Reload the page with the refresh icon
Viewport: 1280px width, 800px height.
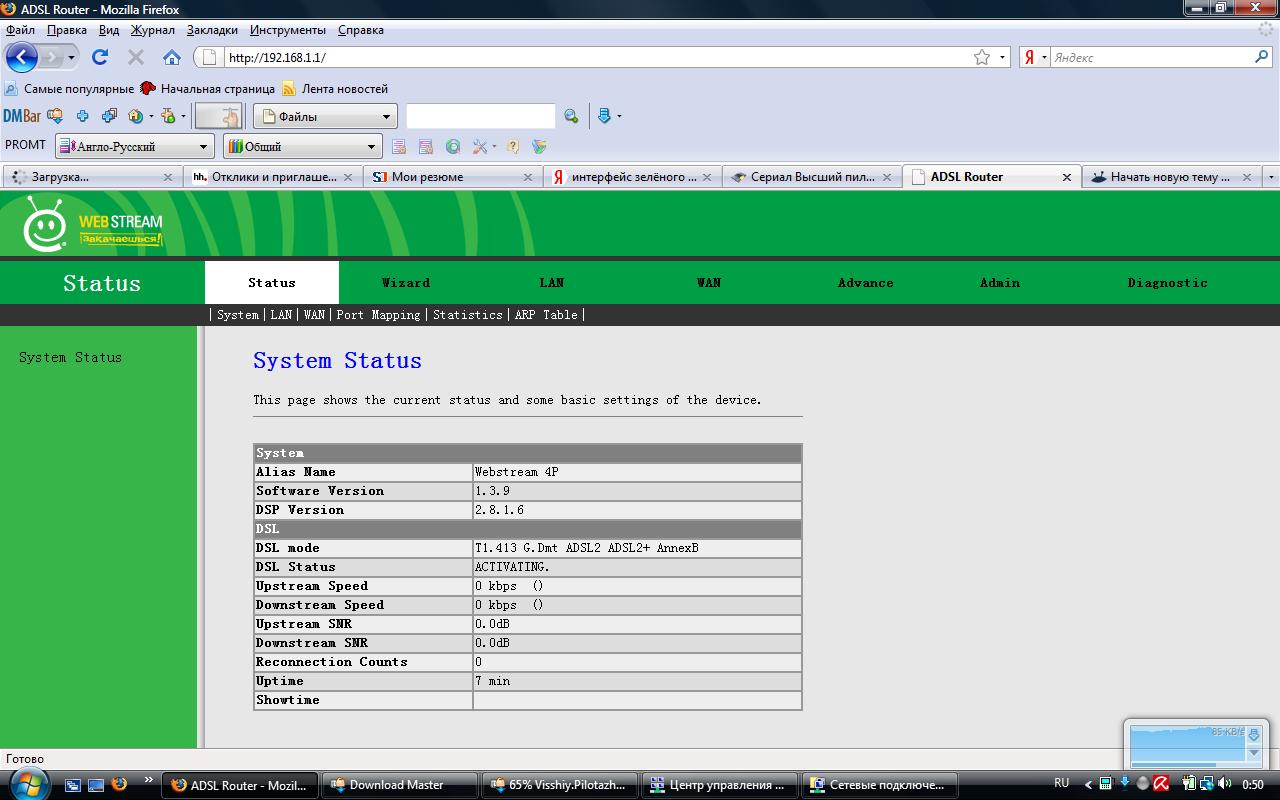pos(100,57)
